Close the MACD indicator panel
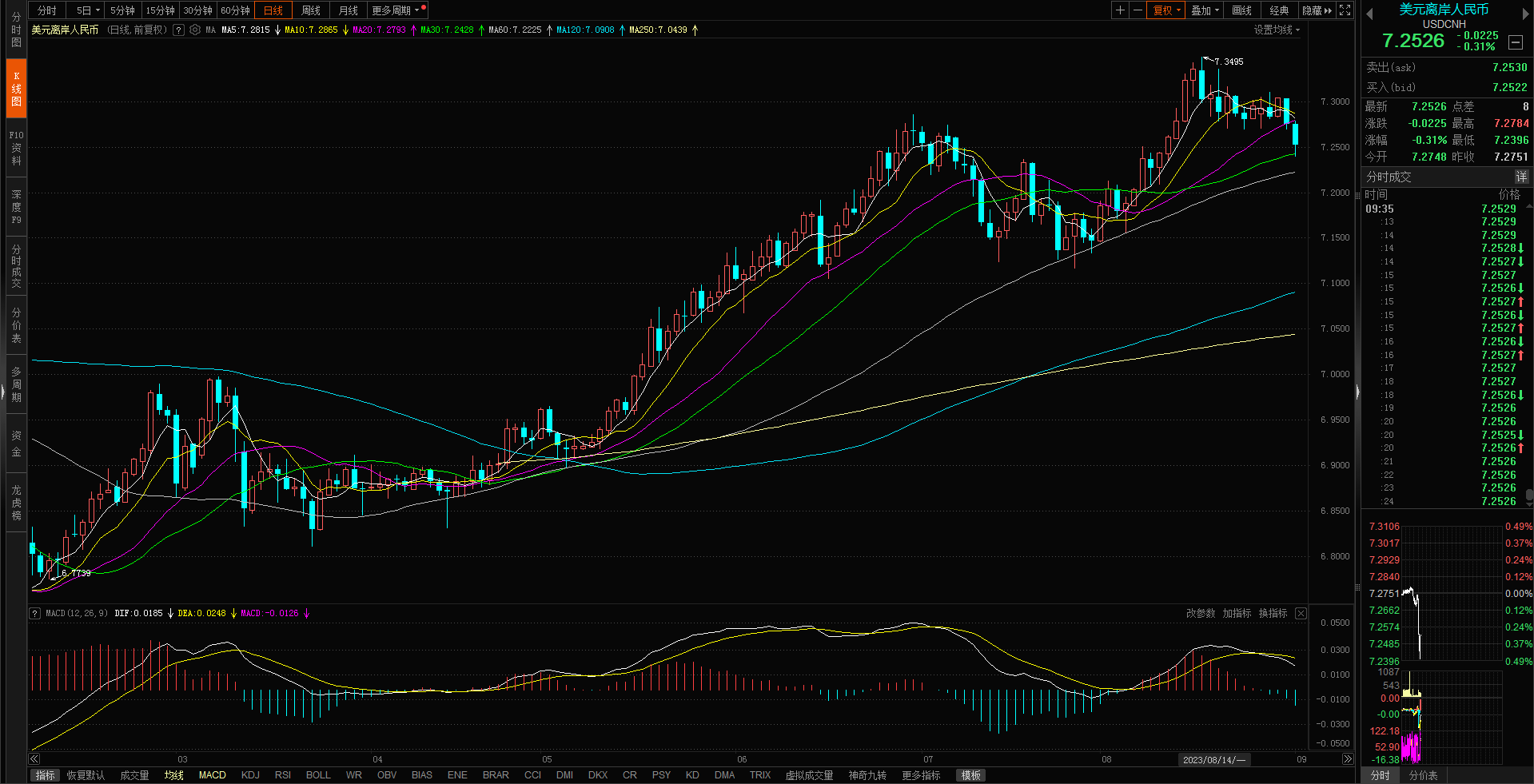This screenshot has width=1534, height=784. click(1301, 614)
